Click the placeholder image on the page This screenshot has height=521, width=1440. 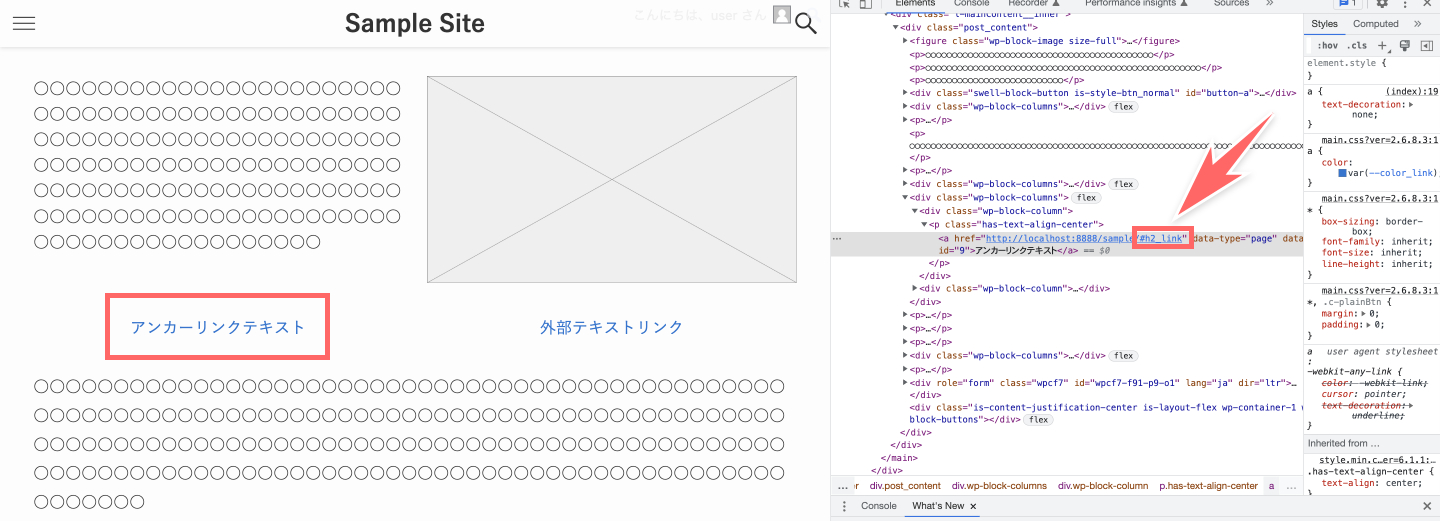pyautogui.click(x=612, y=179)
